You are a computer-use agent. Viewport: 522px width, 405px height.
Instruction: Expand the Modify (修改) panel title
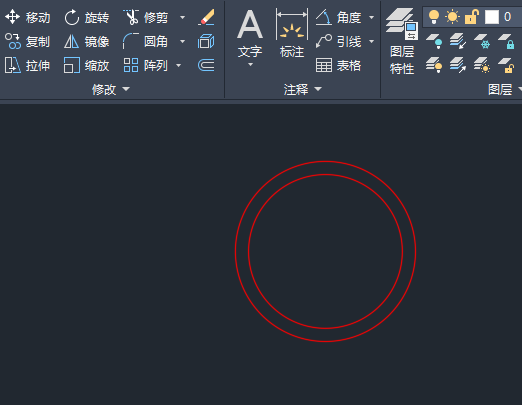click(x=111, y=89)
